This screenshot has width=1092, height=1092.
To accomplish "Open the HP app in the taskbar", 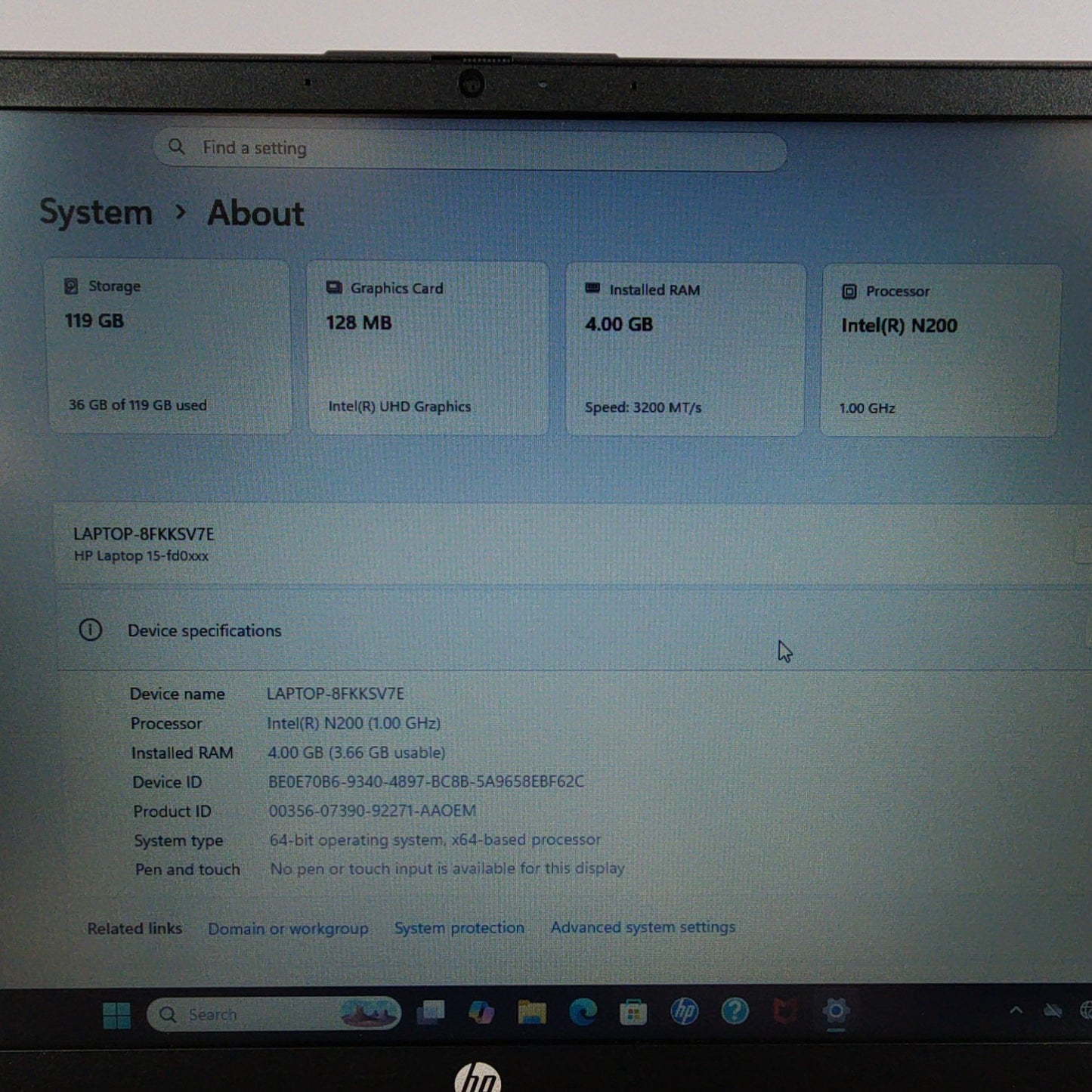I will (684, 1011).
